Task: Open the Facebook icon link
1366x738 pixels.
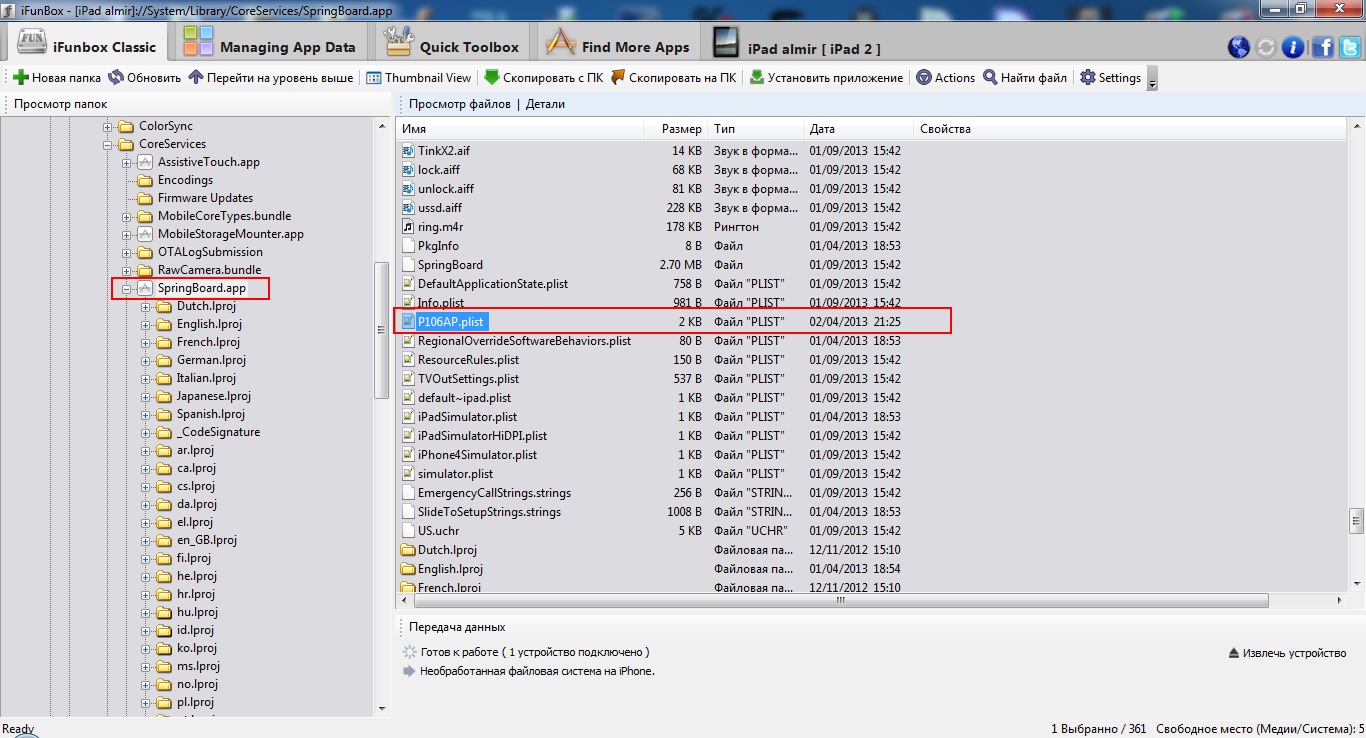Action: tap(1322, 47)
